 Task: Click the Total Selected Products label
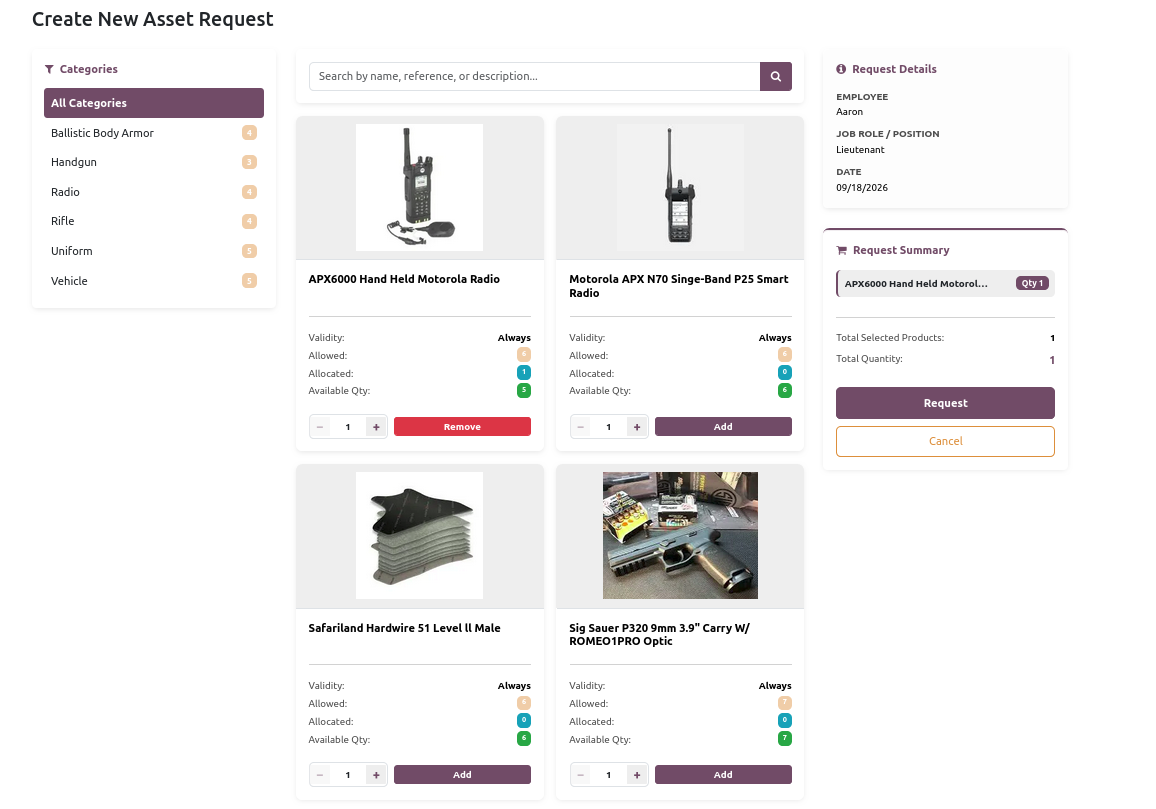click(x=890, y=338)
